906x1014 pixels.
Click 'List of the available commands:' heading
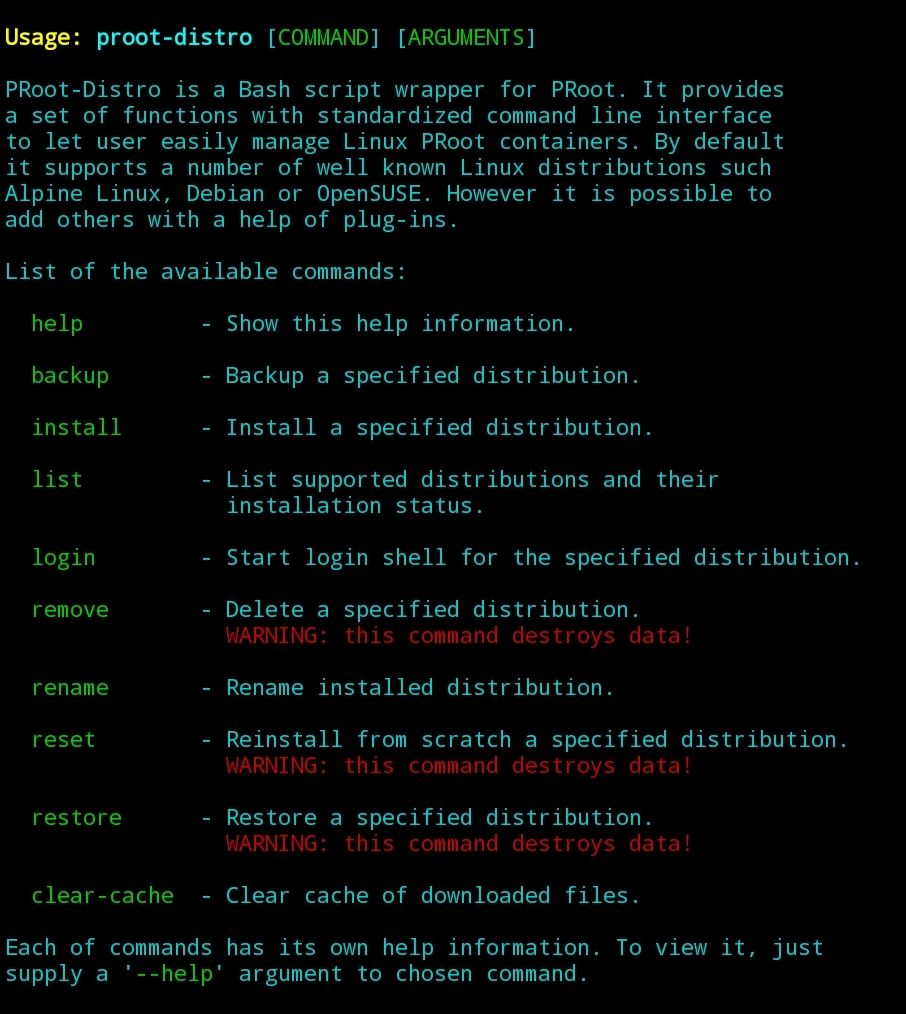click(x=206, y=272)
